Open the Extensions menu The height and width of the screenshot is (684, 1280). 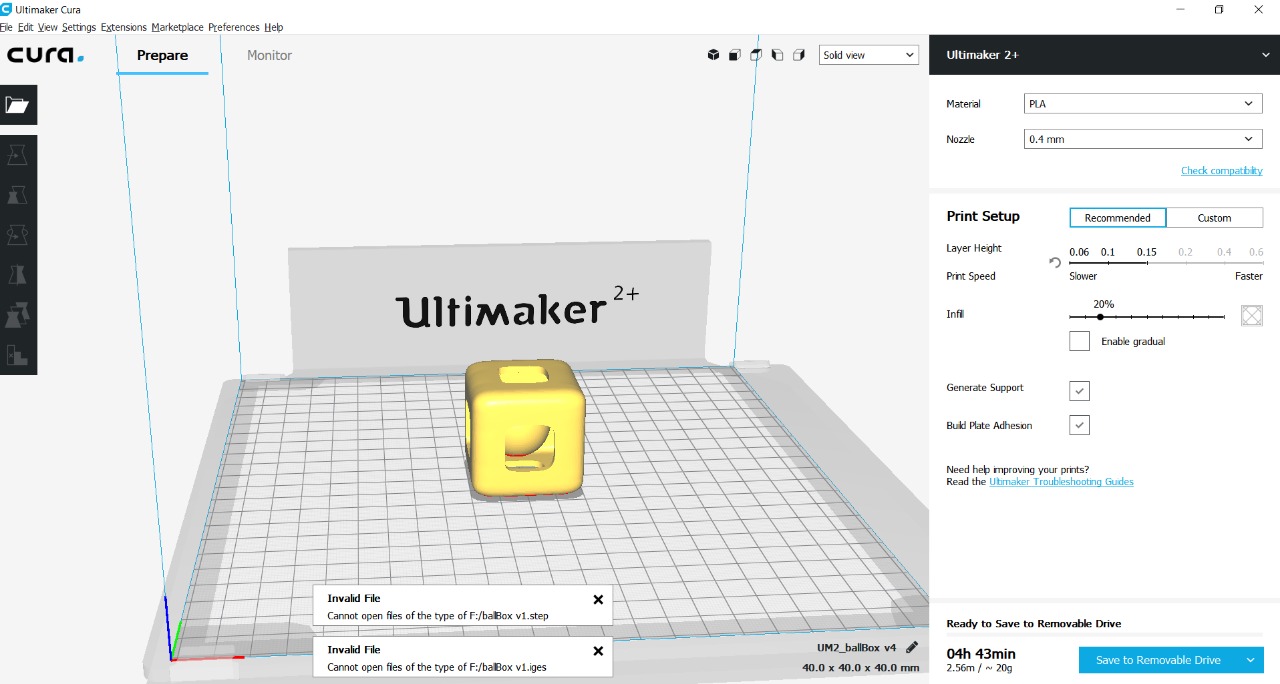coord(124,27)
